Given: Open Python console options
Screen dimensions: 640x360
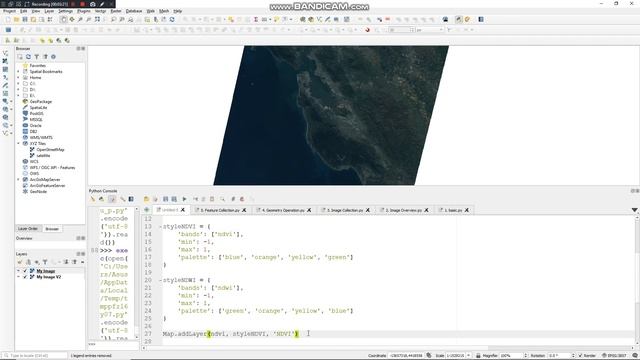Looking at the screenshot, I should tap(122, 199).
